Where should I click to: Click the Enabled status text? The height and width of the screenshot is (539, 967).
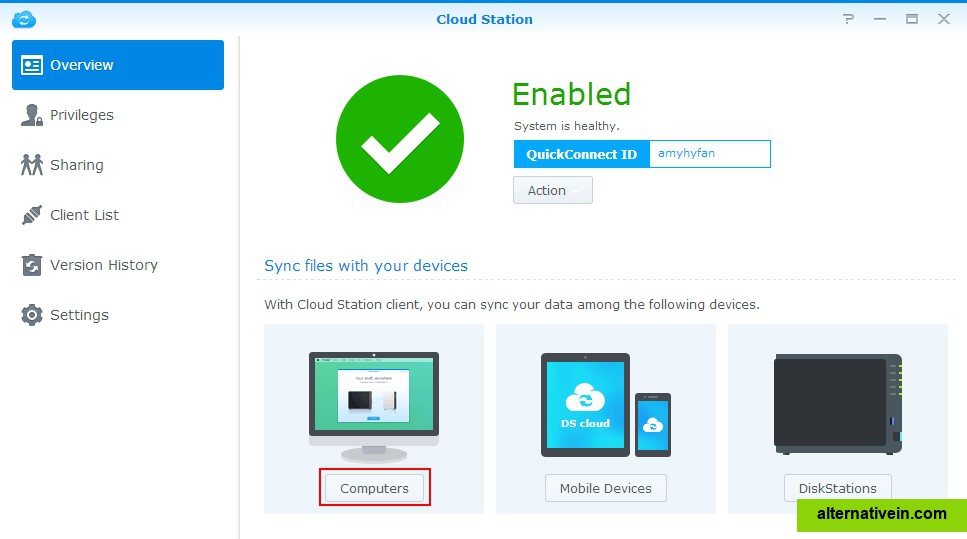[x=572, y=94]
